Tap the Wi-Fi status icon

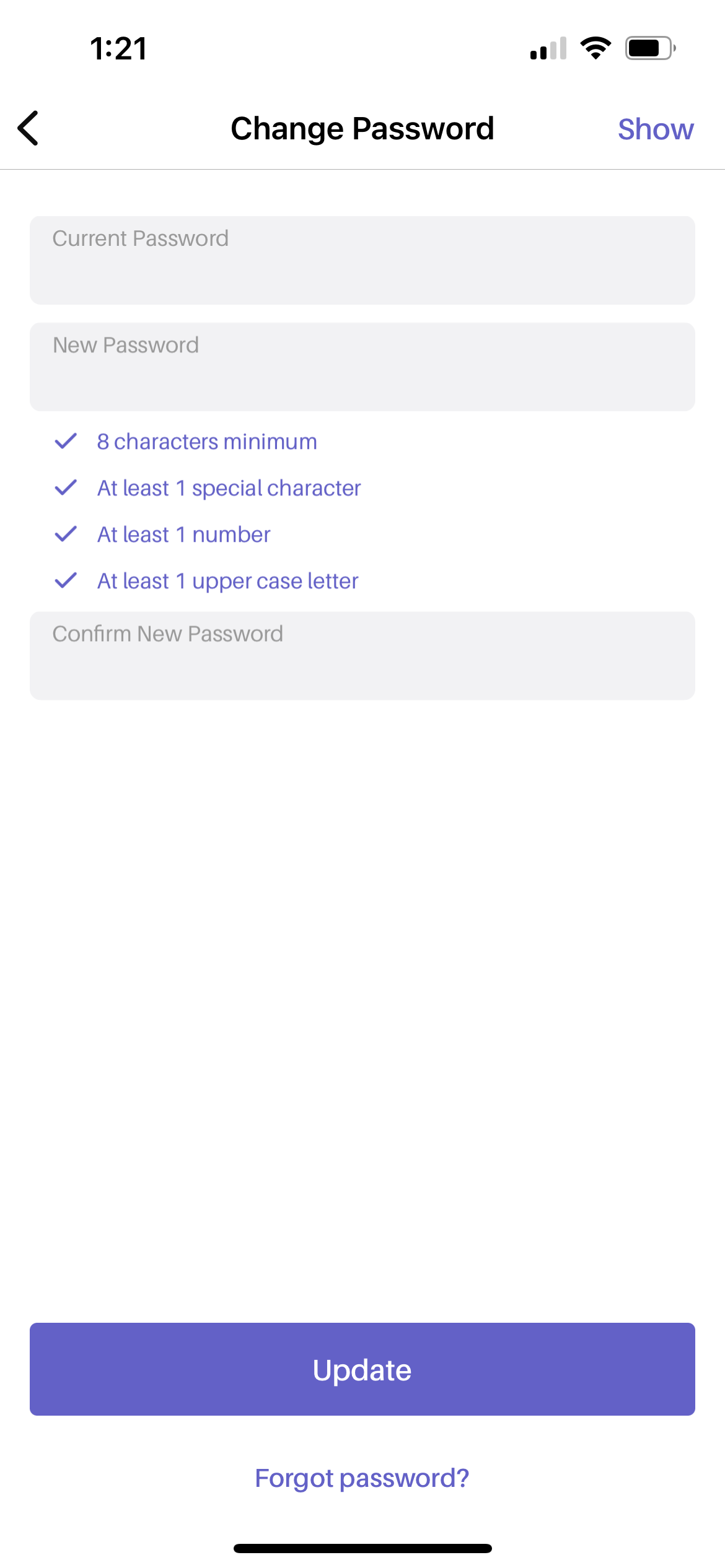[595, 48]
